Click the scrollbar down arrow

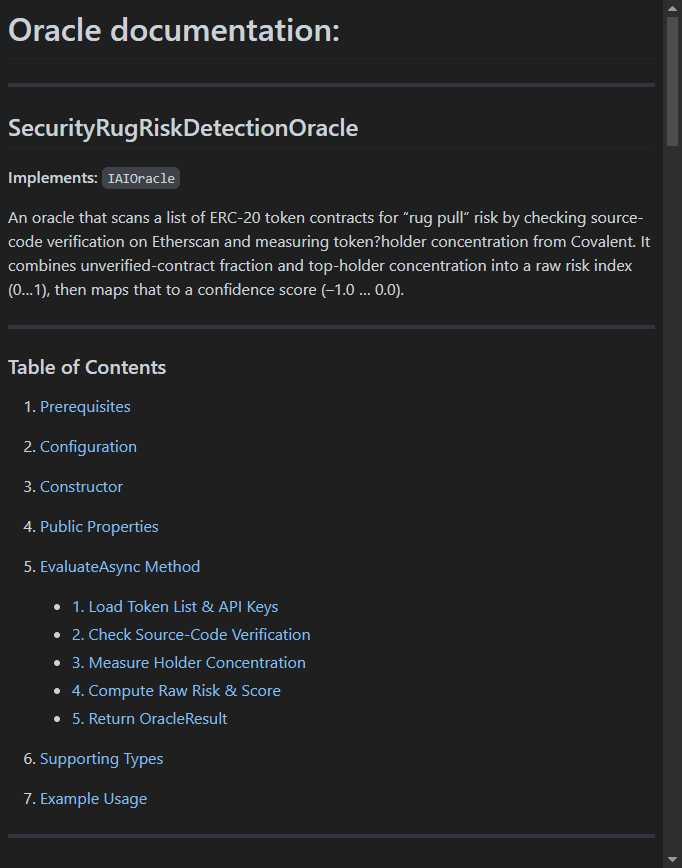[673, 861]
